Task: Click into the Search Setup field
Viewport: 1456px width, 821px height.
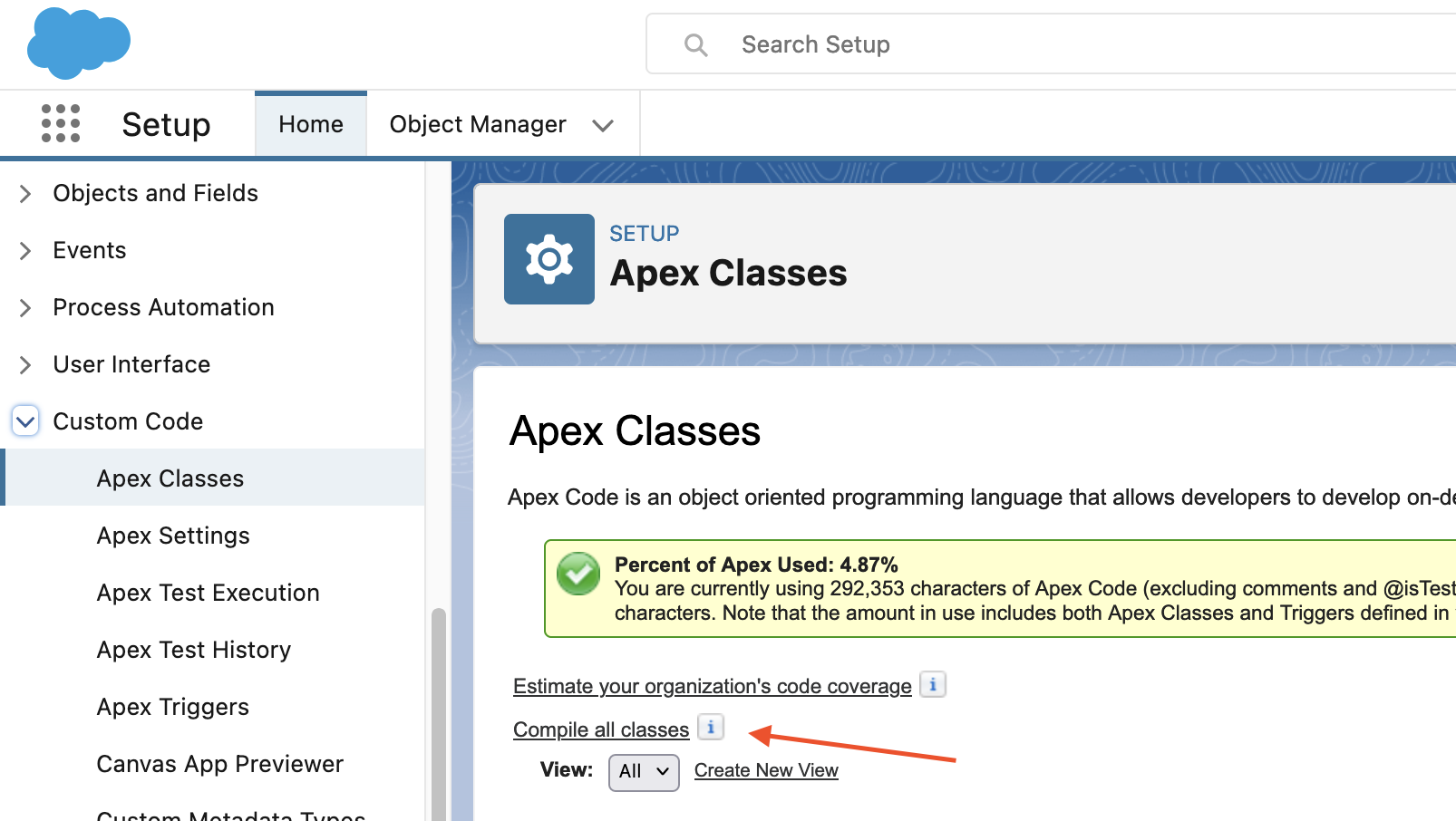Action: pyautogui.click(x=1052, y=44)
